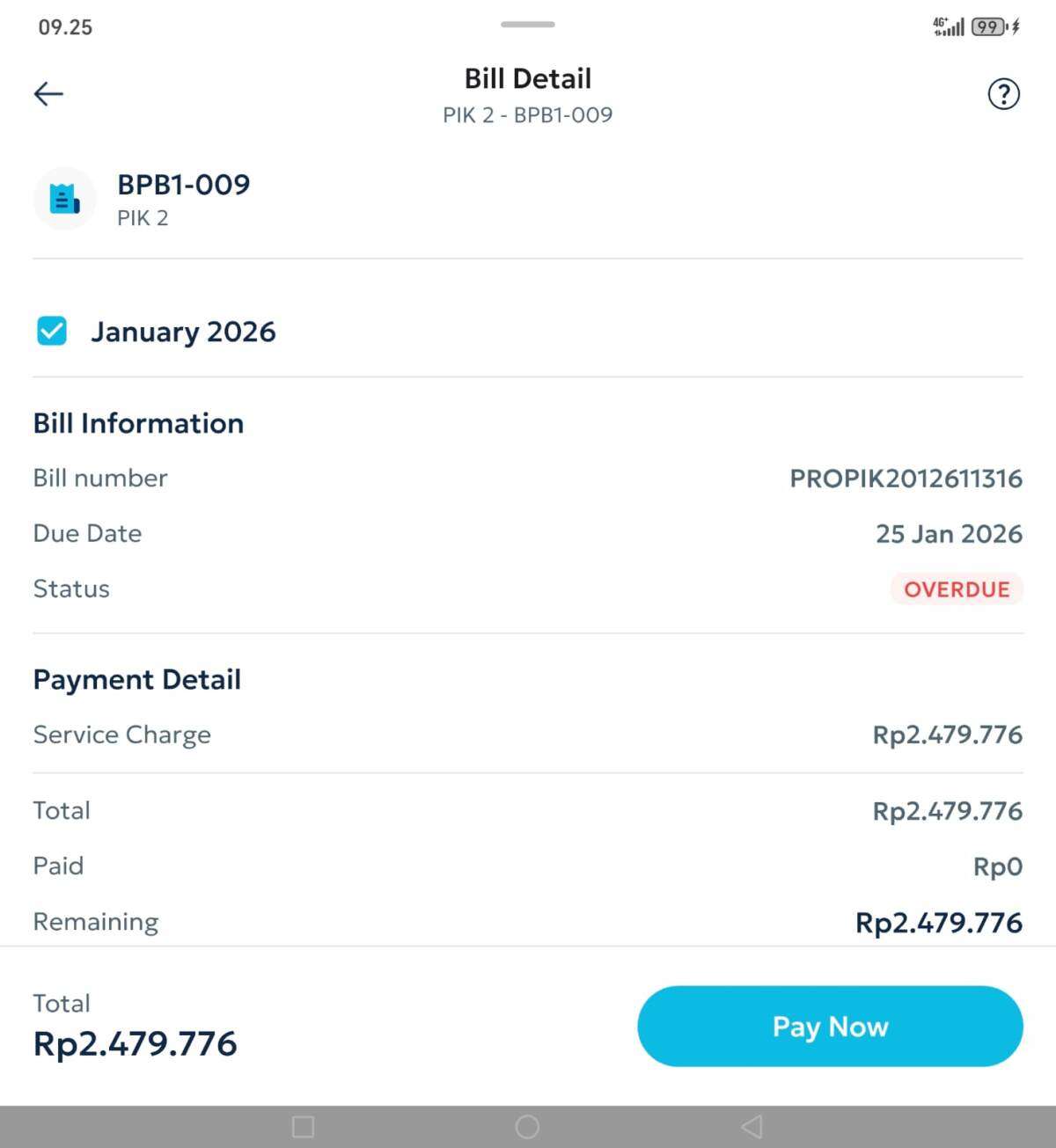Tap the Bill Detail header title
1056x1148 pixels.
tap(528, 78)
